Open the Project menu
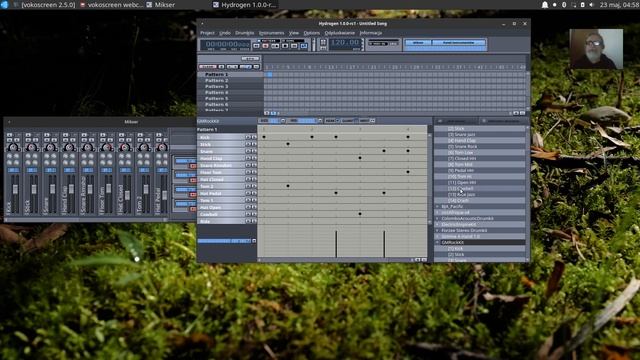This screenshot has height=360, width=640. tap(207, 33)
